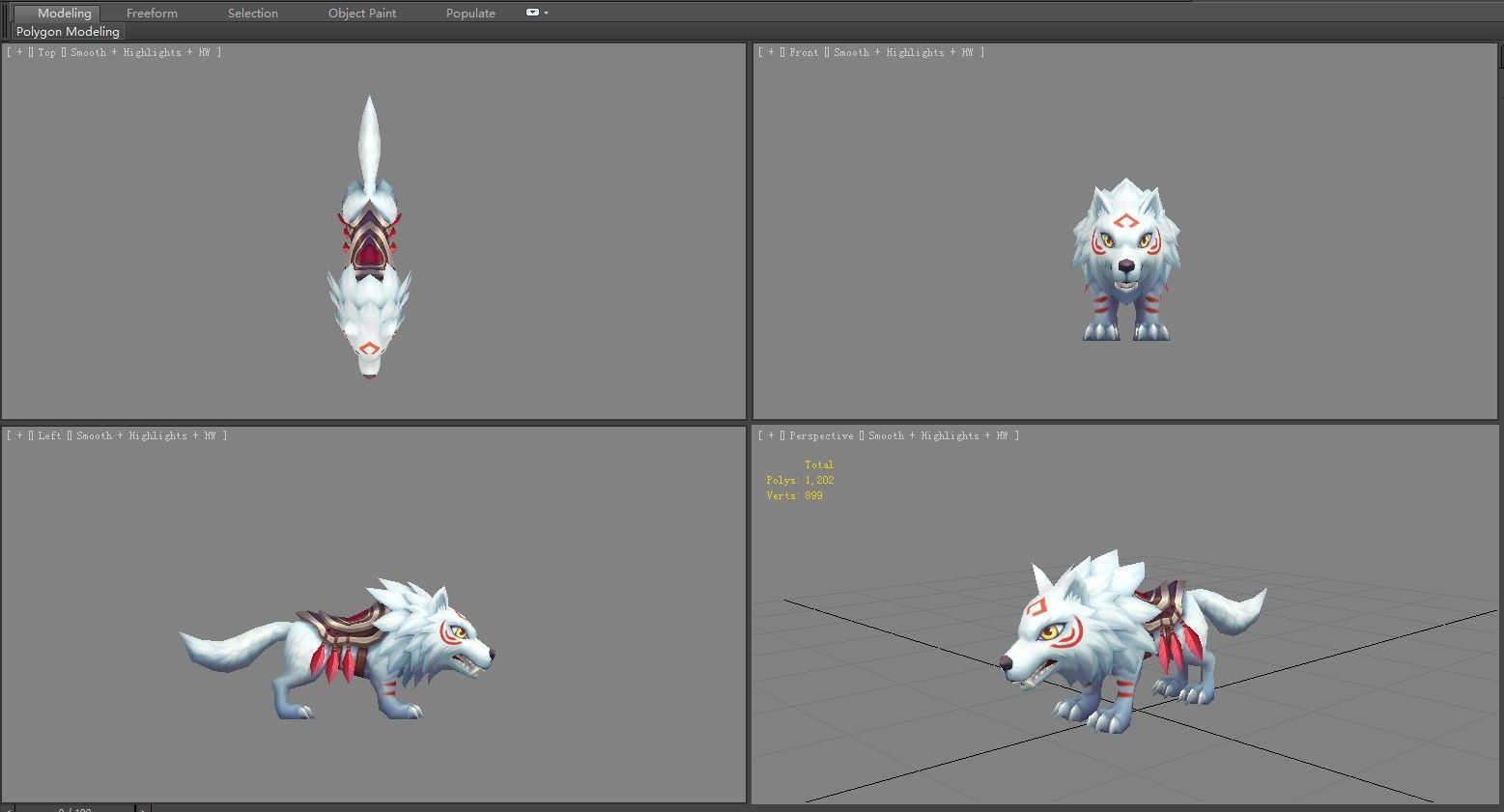Open the Top viewport view-name menu
The width and height of the screenshot is (1504, 812).
(47, 52)
